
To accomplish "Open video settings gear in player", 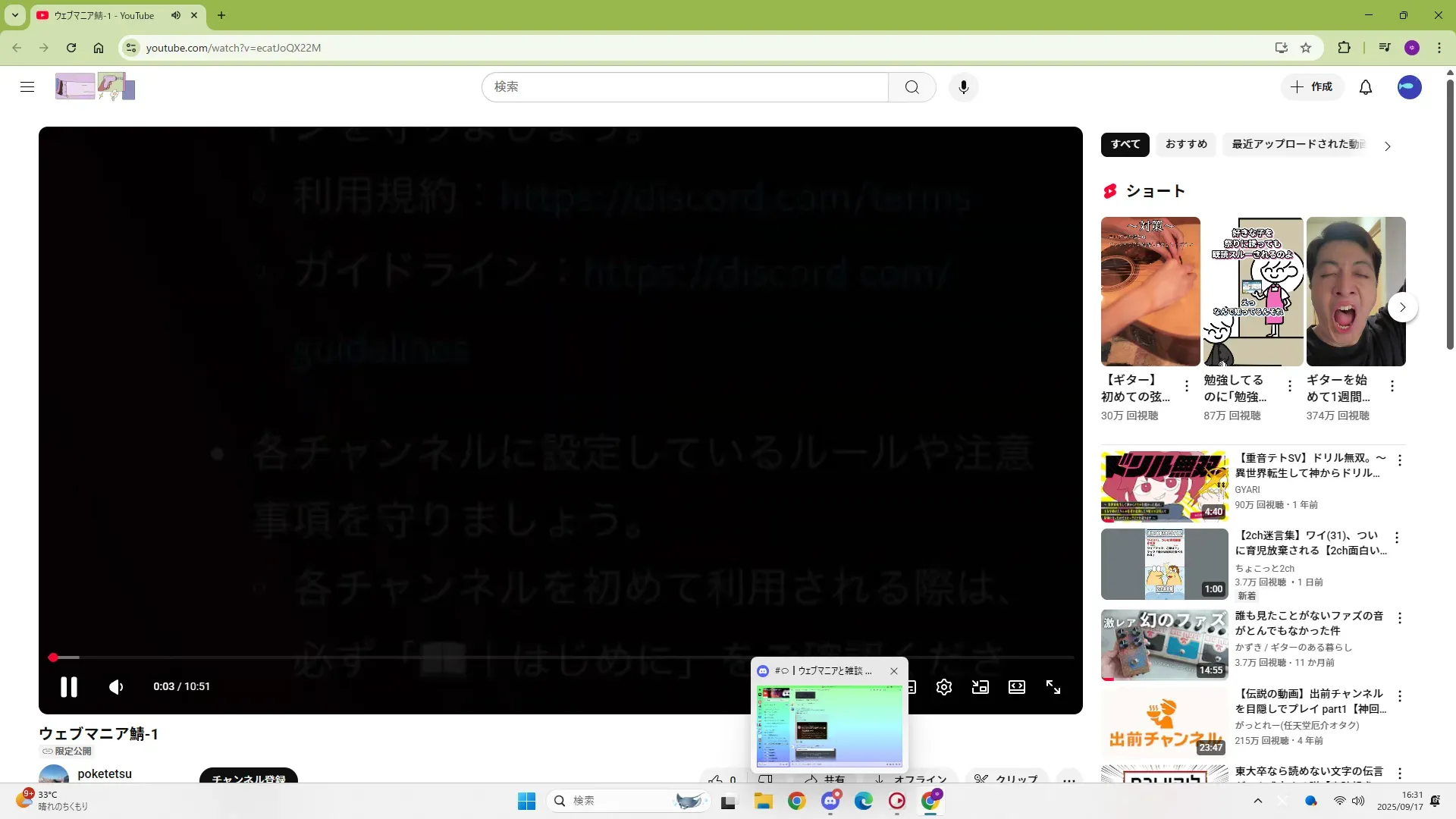I will pos(943,687).
